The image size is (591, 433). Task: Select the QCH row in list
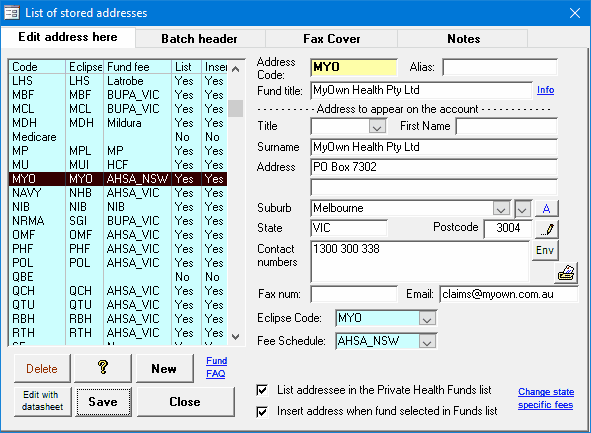(118, 291)
